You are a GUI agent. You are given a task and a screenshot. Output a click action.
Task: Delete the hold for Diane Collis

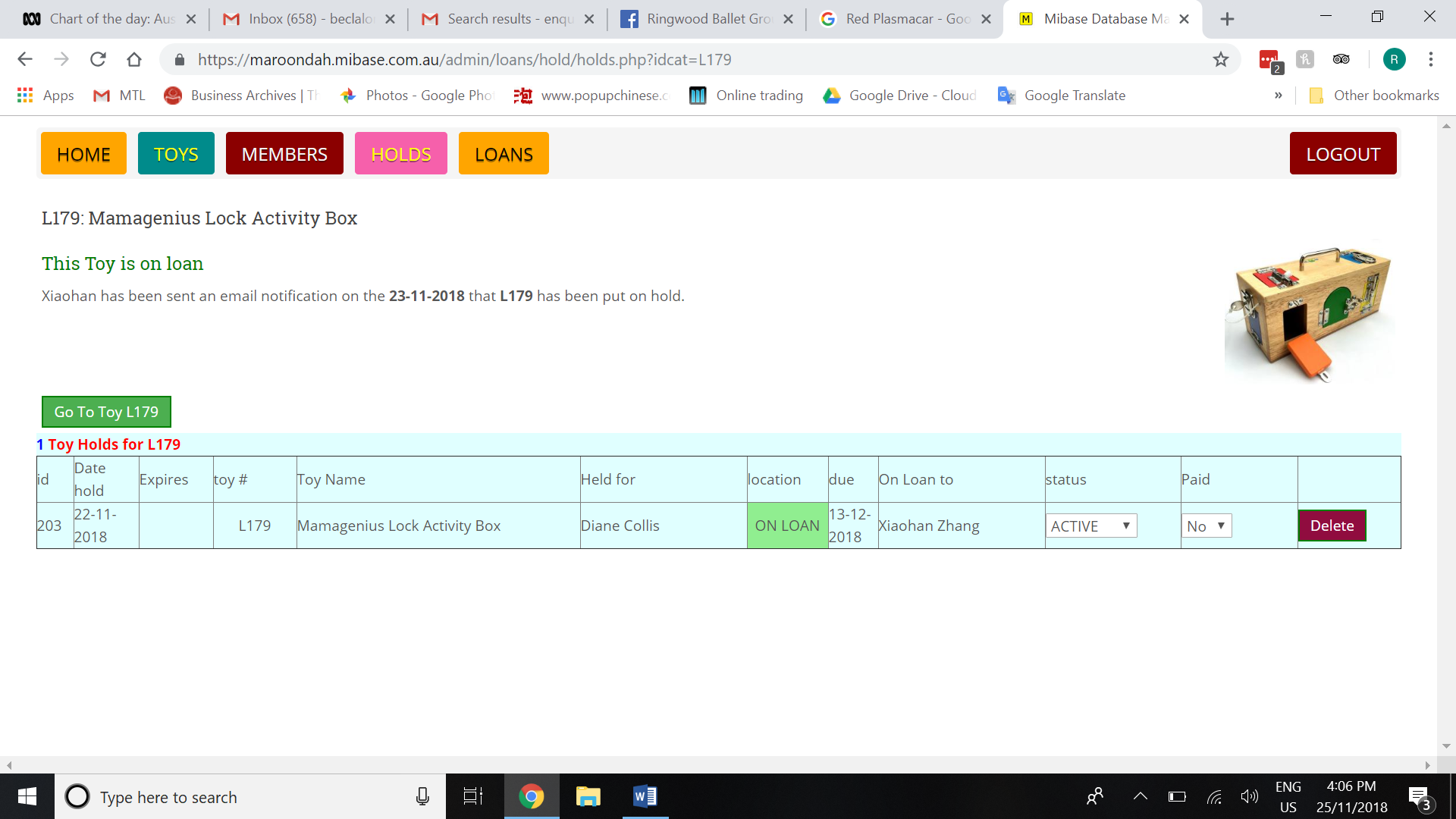point(1332,526)
